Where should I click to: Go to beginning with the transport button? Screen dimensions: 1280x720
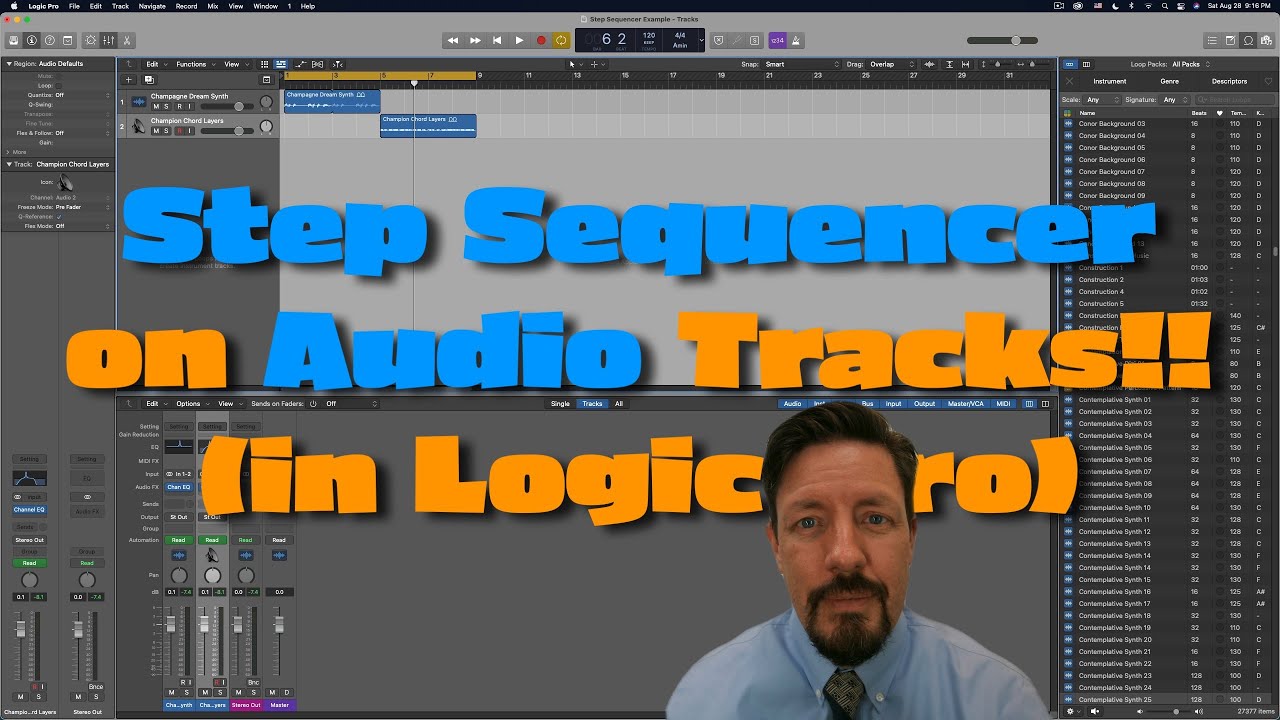coord(497,41)
